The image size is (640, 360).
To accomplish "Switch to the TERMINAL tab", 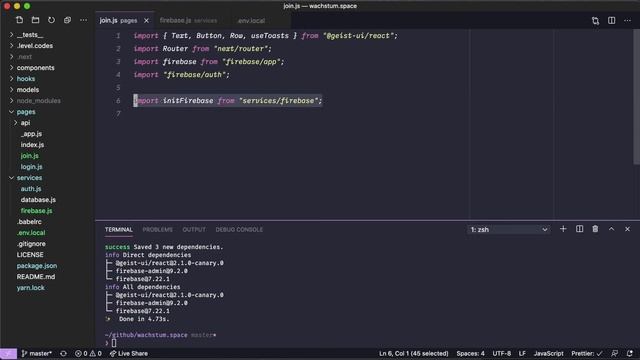I will click(x=119, y=229).
